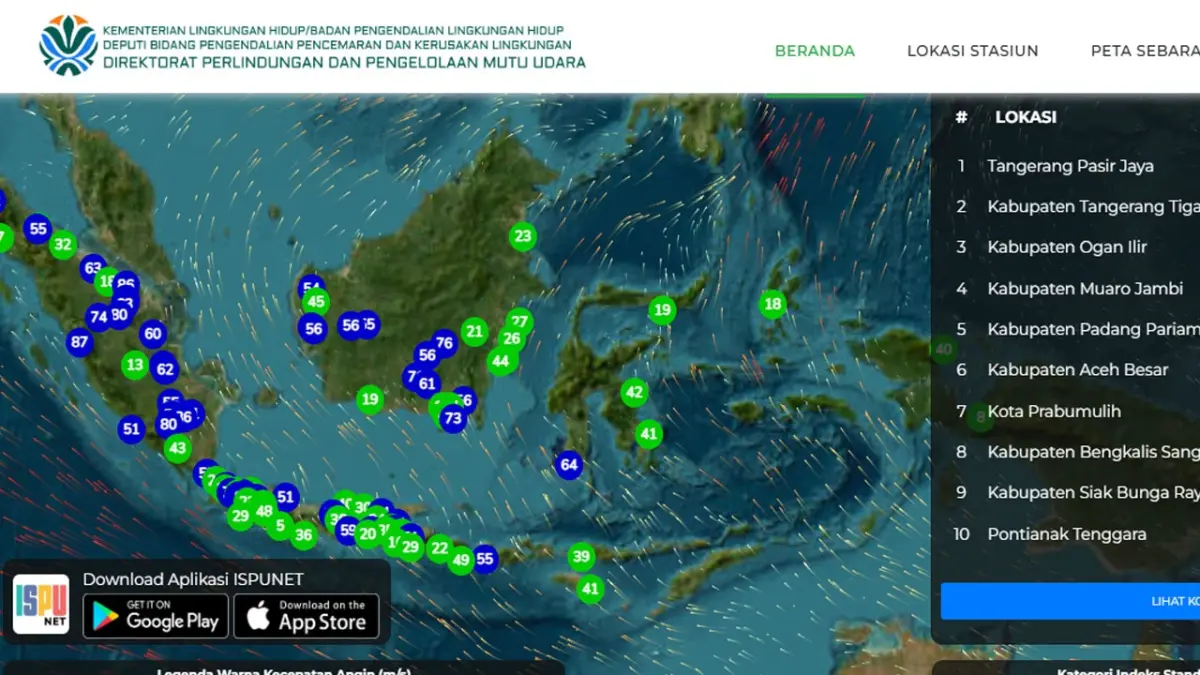Click the ministry logo in the header

pos(68,45)
